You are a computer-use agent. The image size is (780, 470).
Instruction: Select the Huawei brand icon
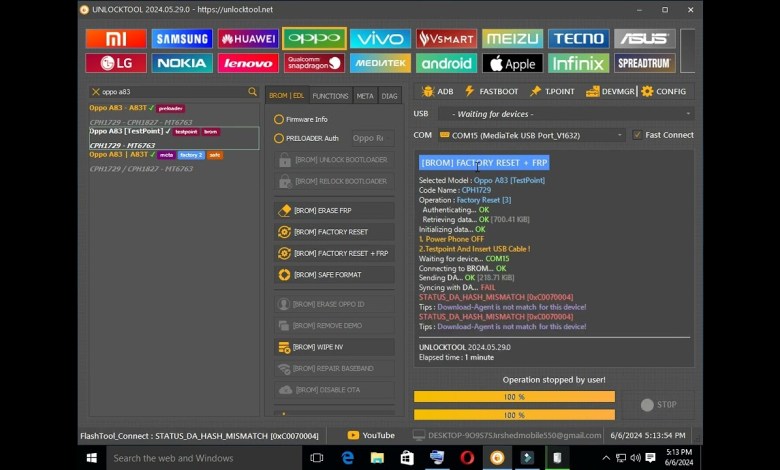point(248,39)
